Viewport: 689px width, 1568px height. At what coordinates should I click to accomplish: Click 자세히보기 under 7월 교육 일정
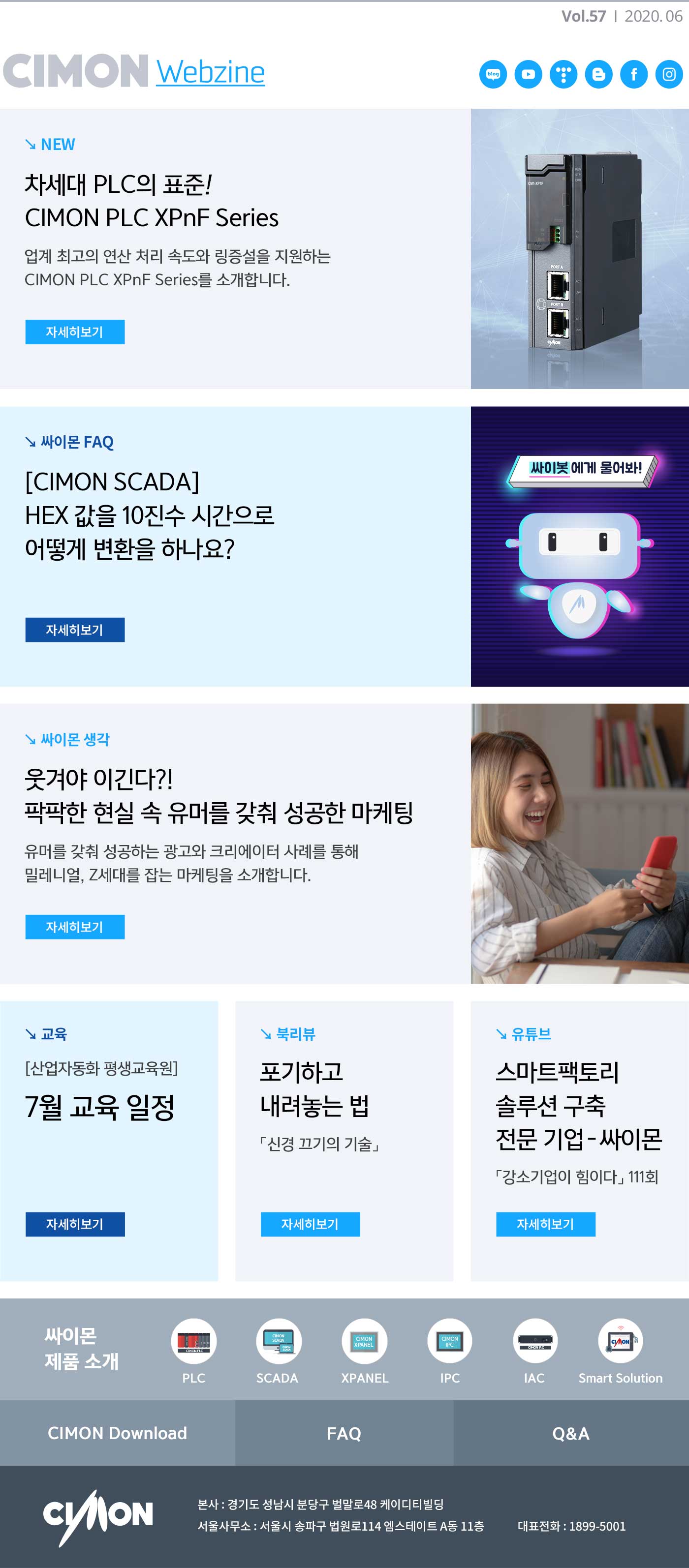pos(75,1224)
